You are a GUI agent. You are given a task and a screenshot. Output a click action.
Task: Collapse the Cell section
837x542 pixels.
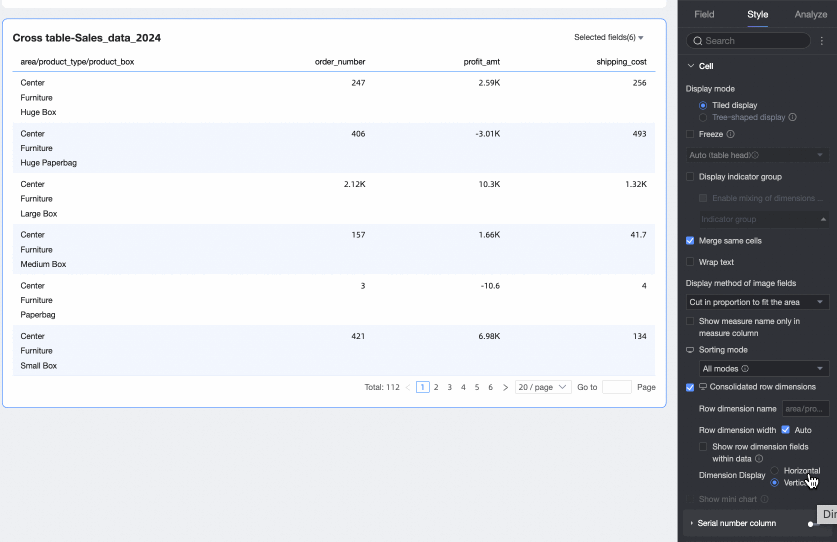(x=691, y=66)
